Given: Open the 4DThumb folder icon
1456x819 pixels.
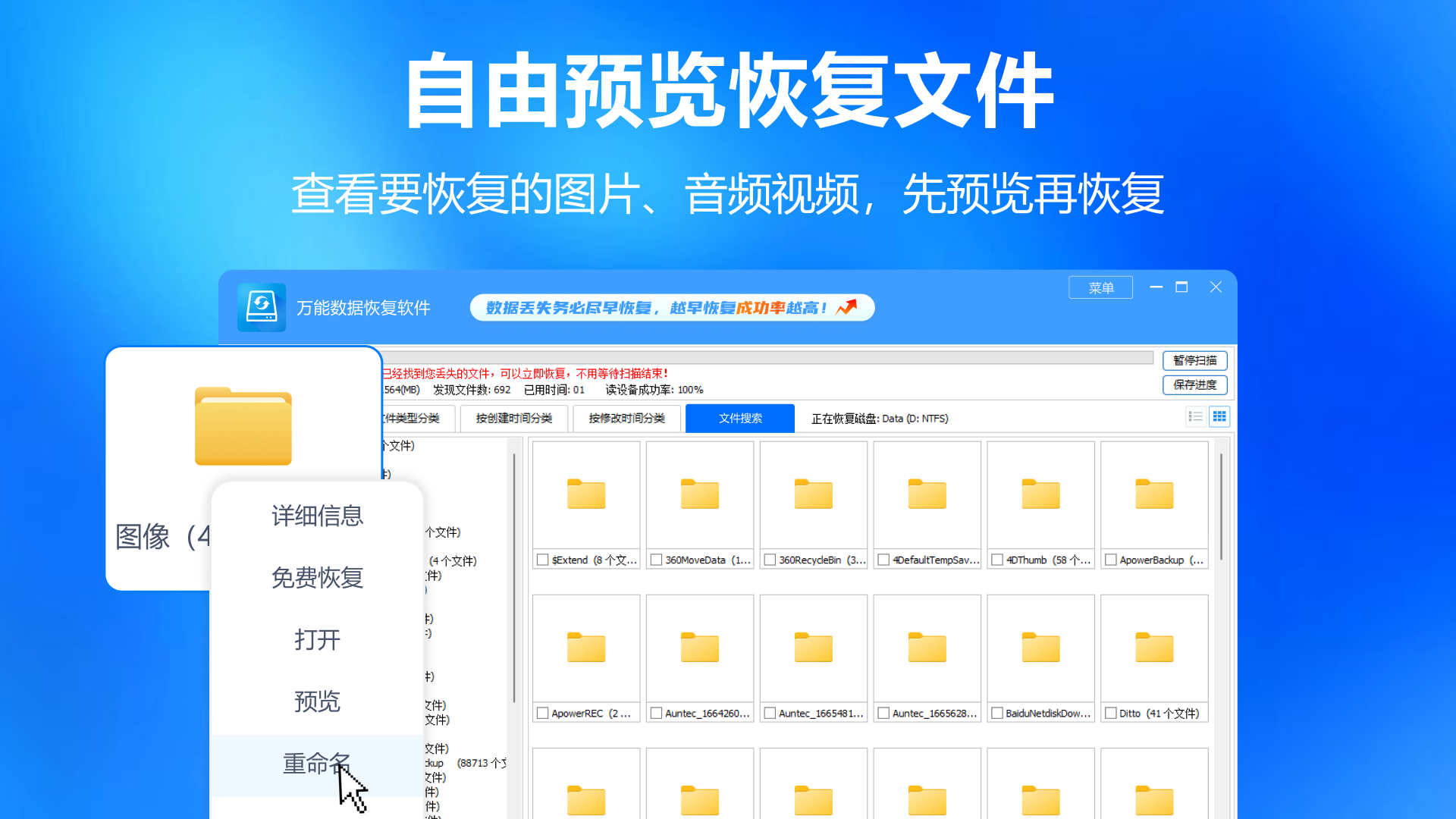Looking at the screenshot, I should coord(1041,494).
